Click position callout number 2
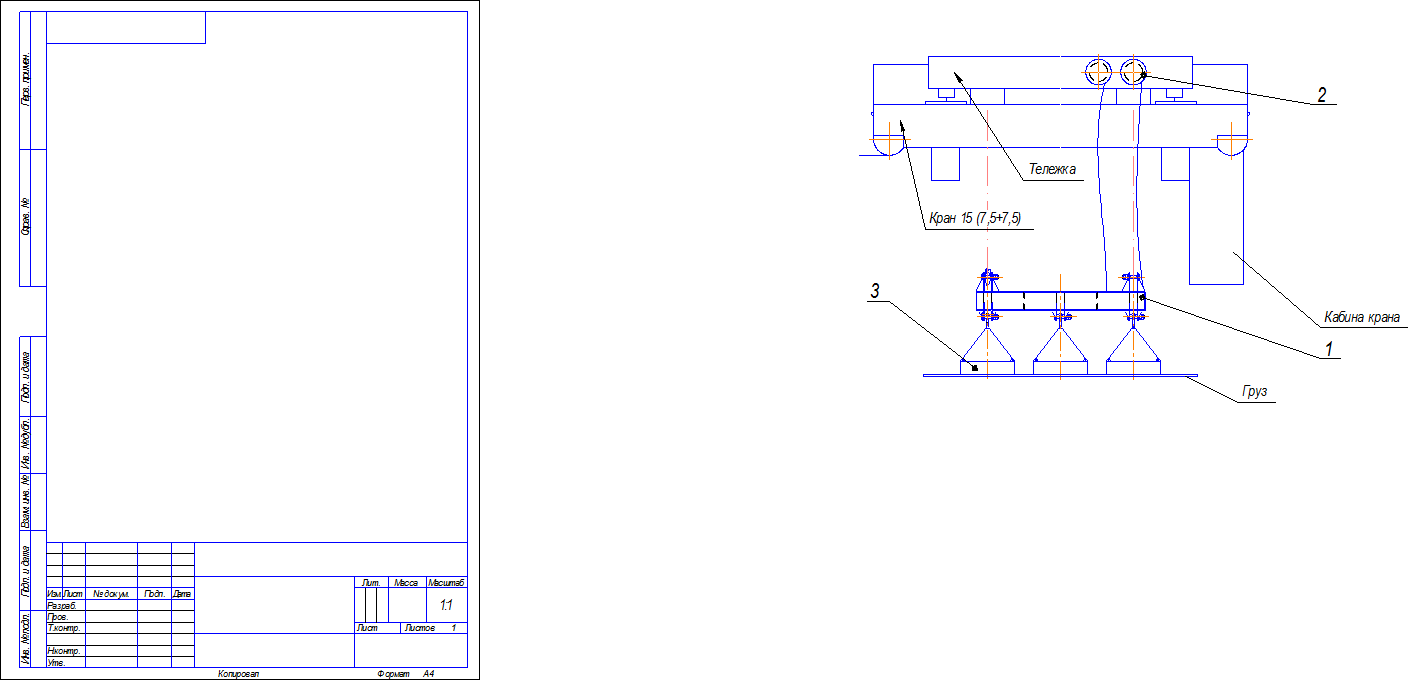 (x=1321, y=96)
